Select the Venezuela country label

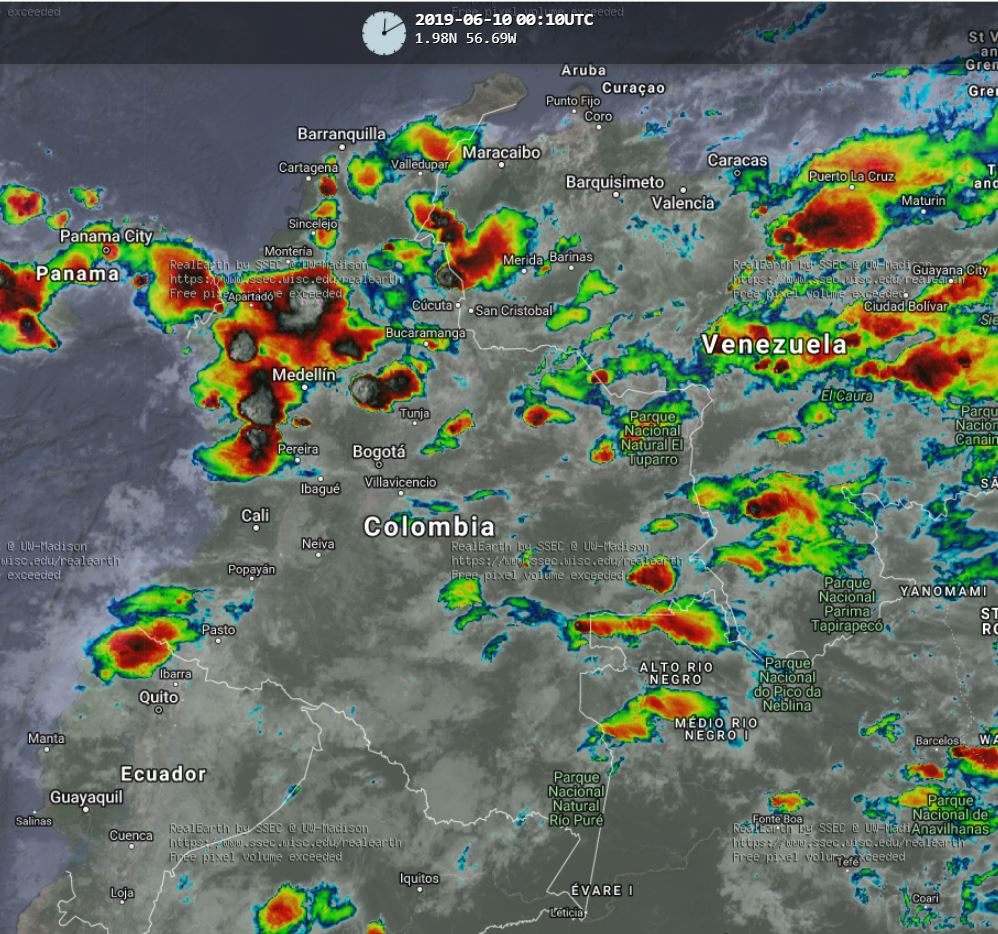pos(774,345)
